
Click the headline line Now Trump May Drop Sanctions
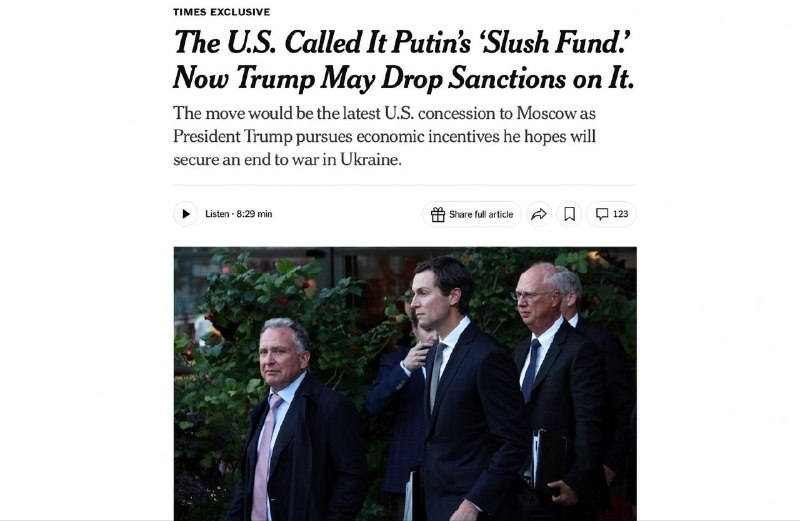(x=404, y=78)
